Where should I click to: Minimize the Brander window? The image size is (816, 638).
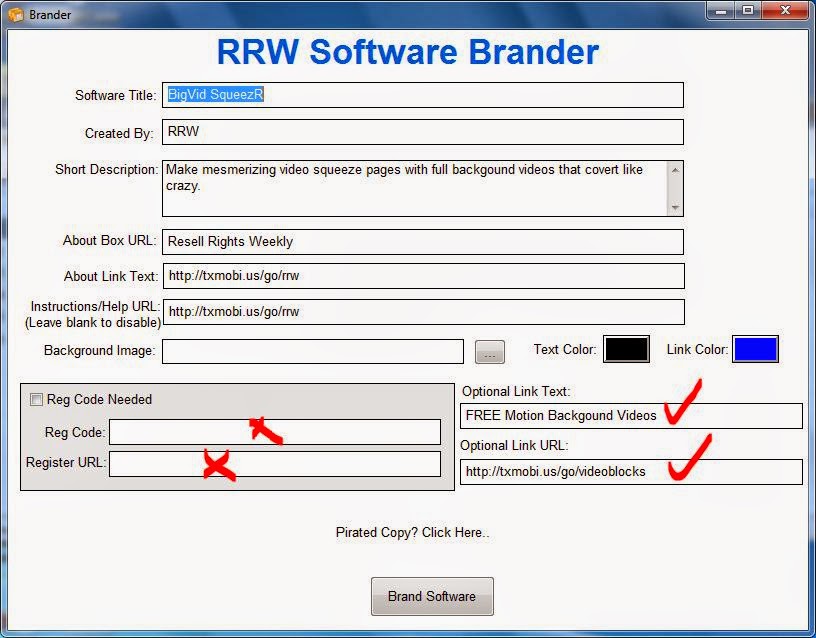click(721, 11)
